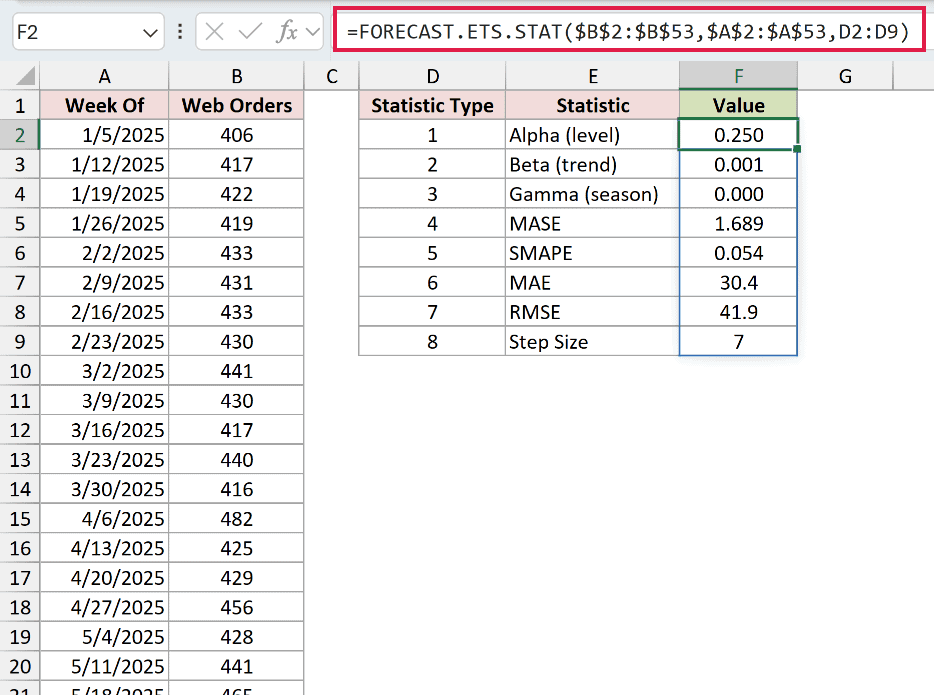This screenshot has width=934, height=695.
Task: Click the "Statistic Type" header cell
Action: click(432, 105)
